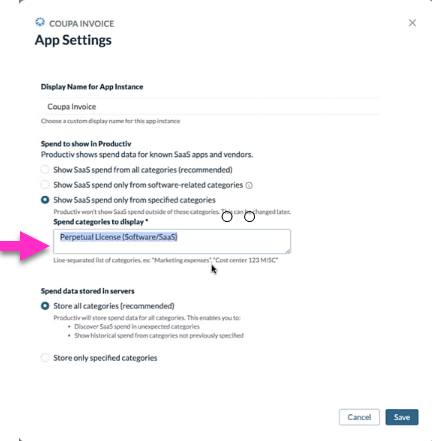Click the Line-separated list of categories hint
This screenshot has height=441, width=432.
click(x=166, y=260)
